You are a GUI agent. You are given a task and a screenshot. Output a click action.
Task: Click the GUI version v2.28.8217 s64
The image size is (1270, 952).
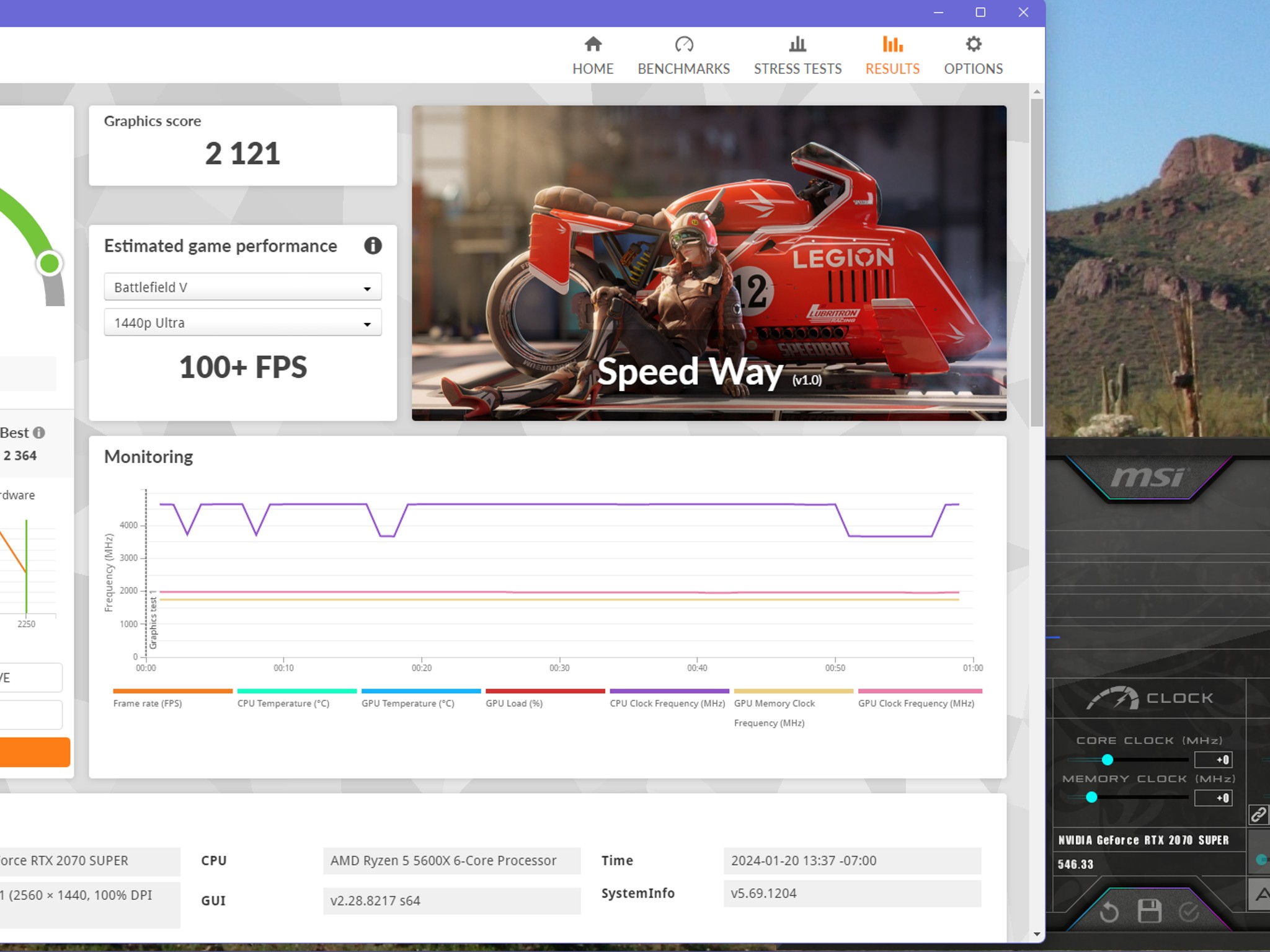pyautogui.click(x=451, y=901)
